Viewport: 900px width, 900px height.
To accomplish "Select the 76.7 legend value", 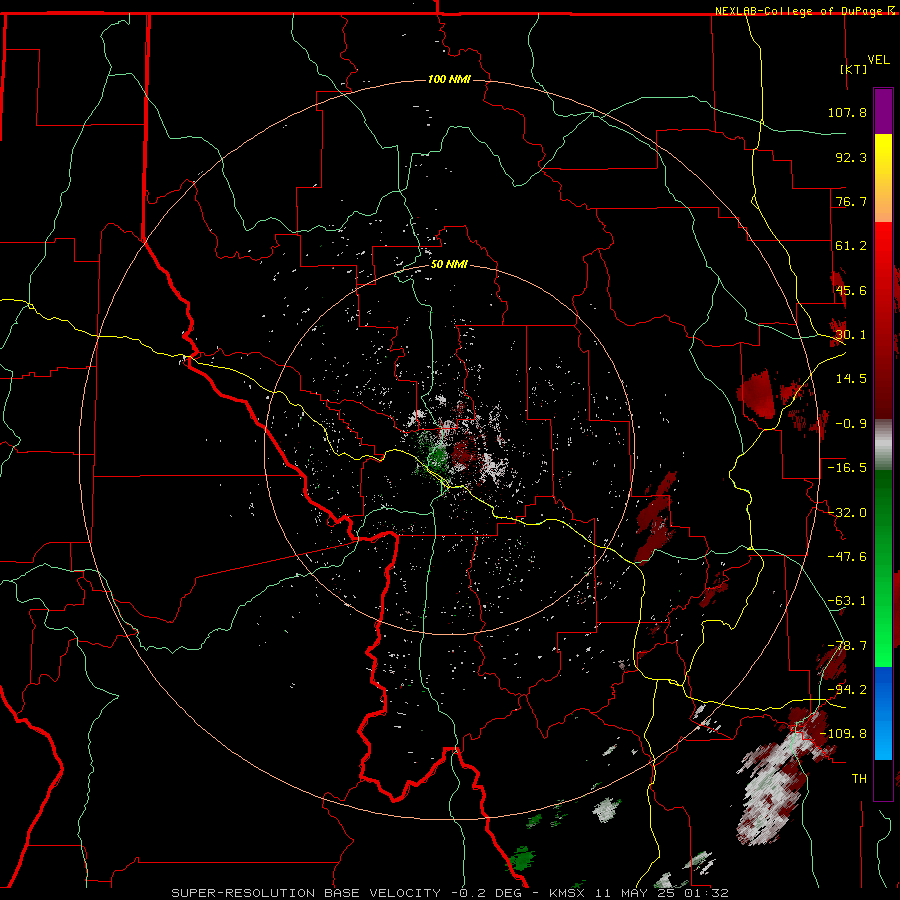I will tap(851, 201).
